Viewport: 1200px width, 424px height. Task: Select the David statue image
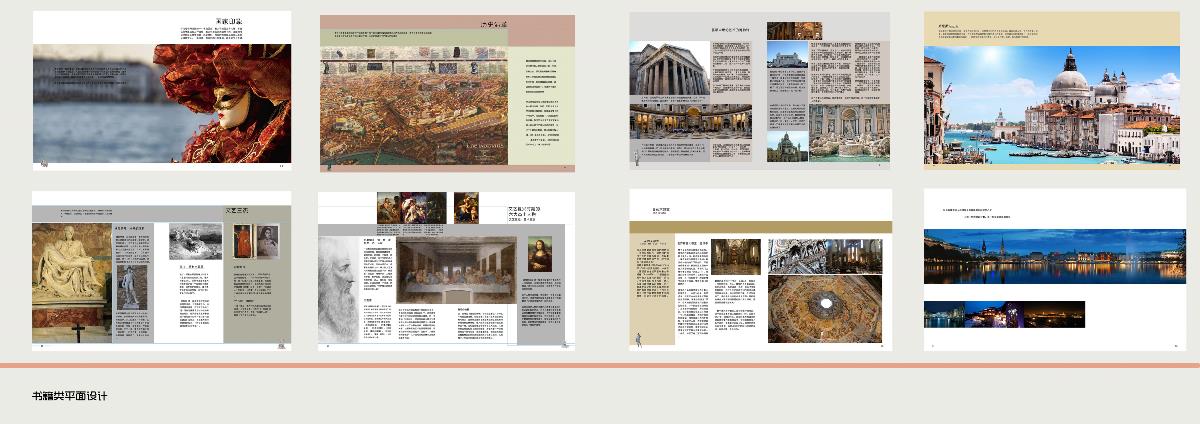[x=131, y=288]
